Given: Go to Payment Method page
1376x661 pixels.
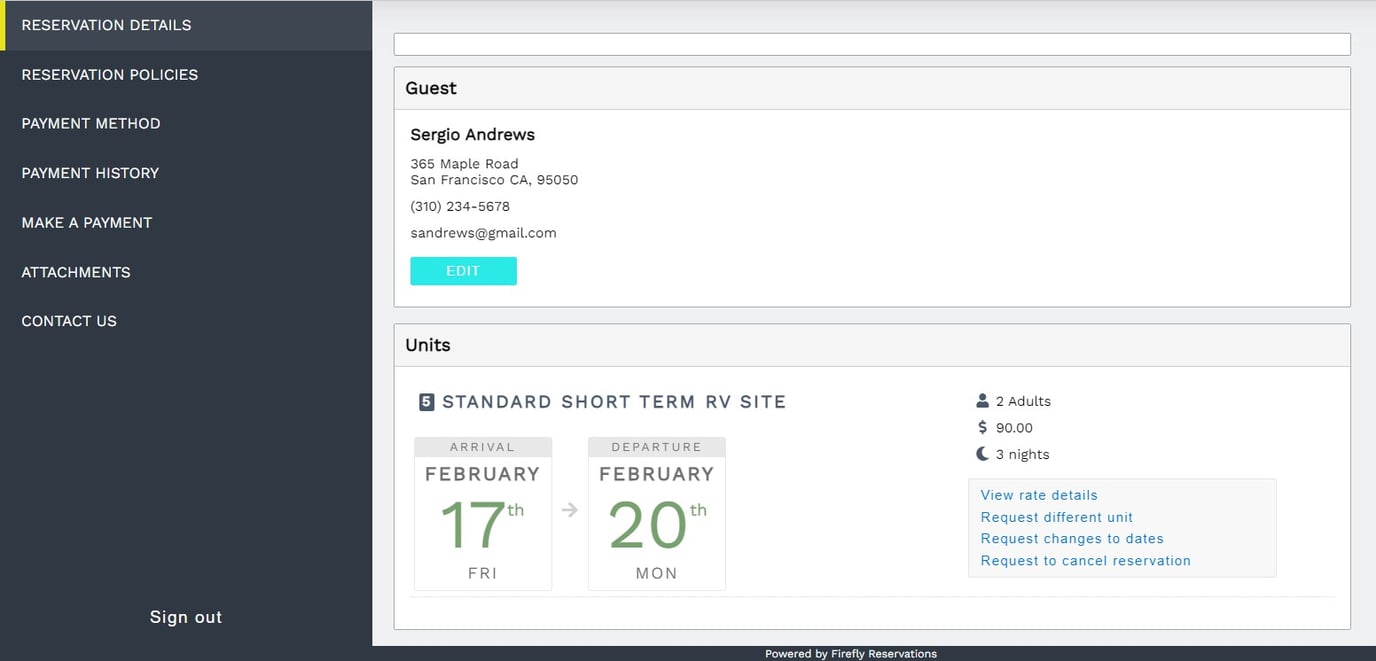Looking at the screenshot, I should [x=91, y=124].
